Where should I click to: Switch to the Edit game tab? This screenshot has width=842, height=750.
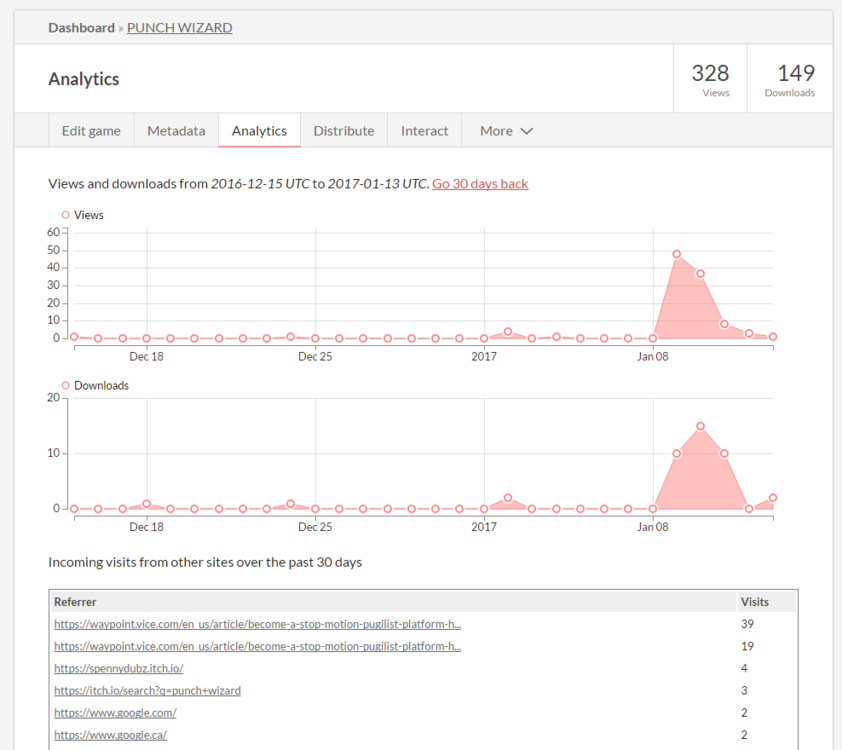[91, 131]
